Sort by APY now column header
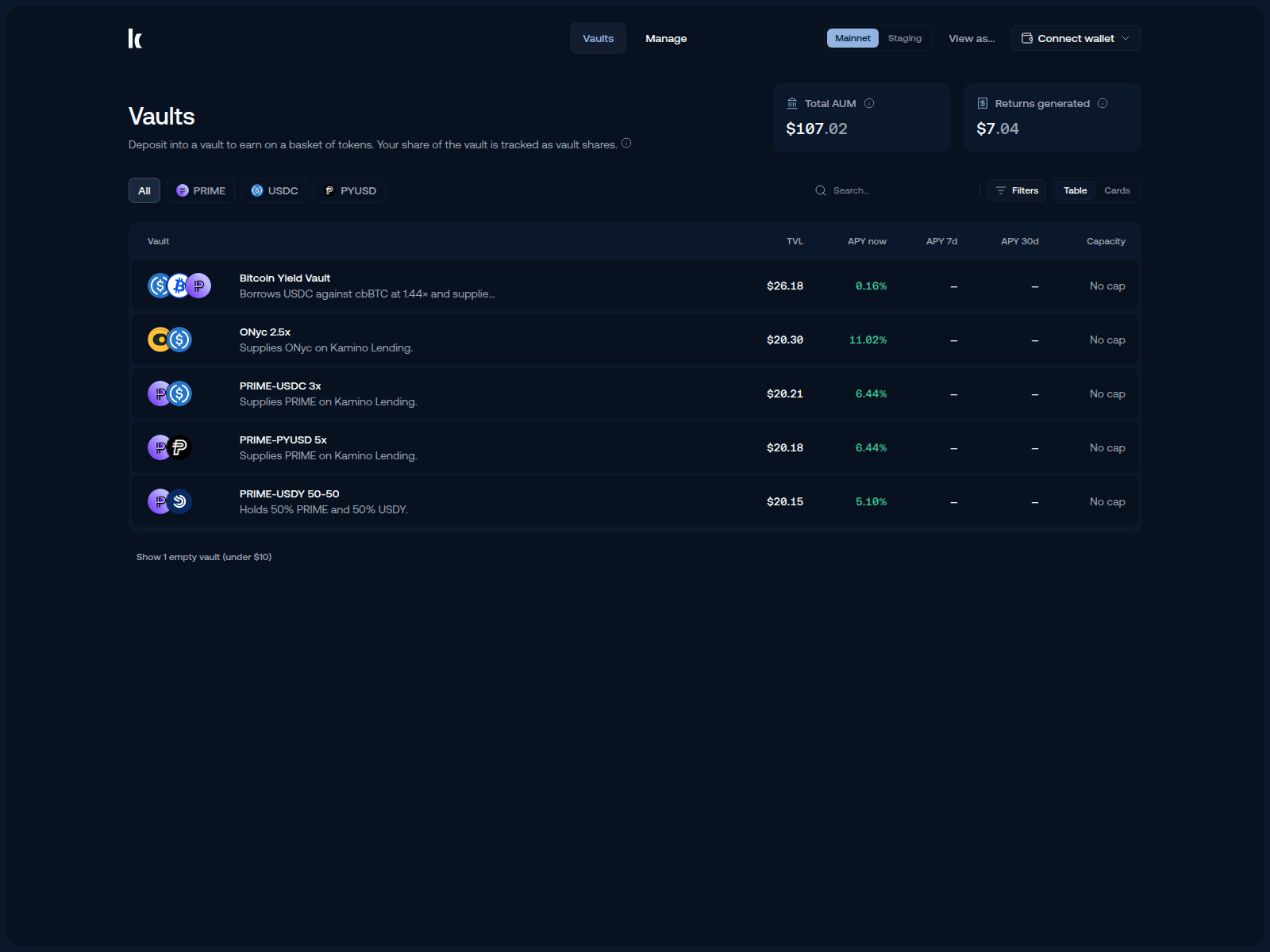1270x952 pixels. click(867, 241)
